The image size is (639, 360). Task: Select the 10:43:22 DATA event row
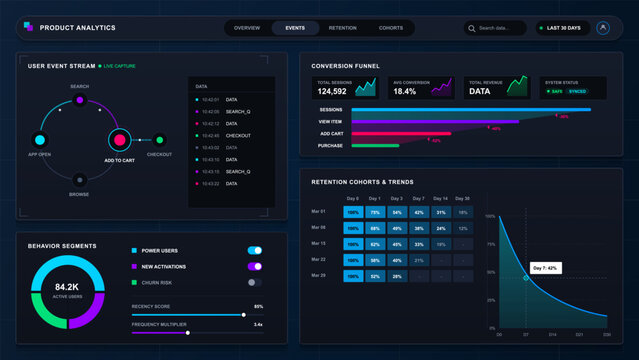(231, 183)
